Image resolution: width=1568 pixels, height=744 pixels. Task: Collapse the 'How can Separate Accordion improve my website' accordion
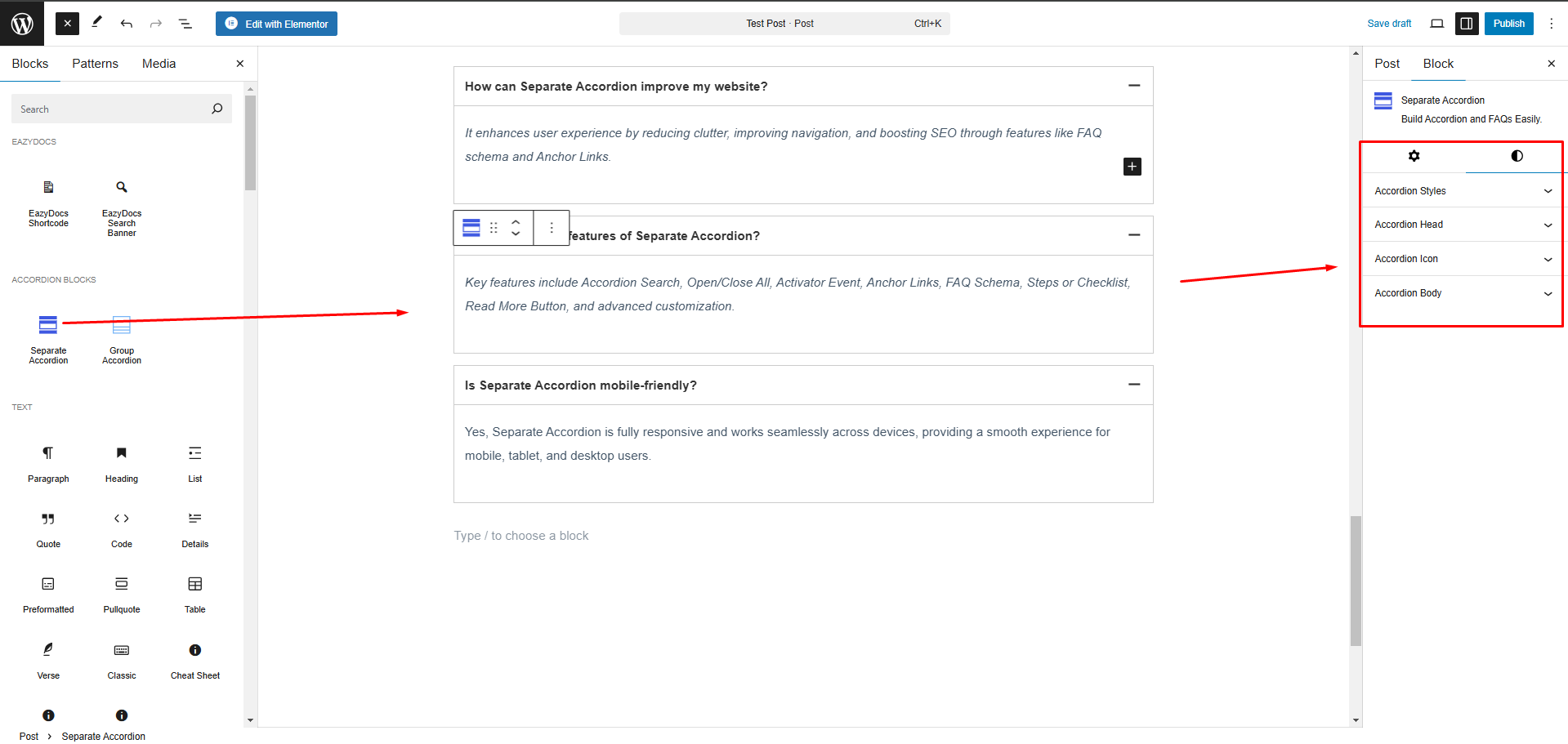pos(1133,85)
